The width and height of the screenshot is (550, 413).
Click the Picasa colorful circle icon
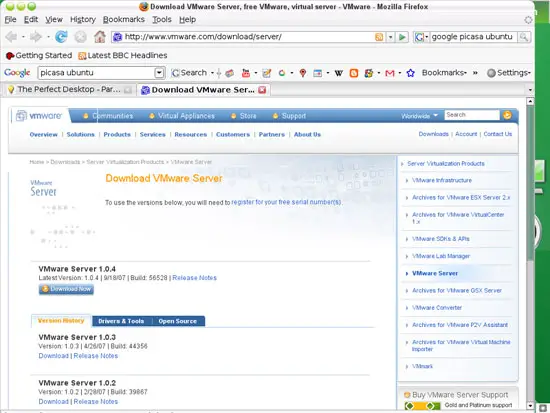(282, 73)
